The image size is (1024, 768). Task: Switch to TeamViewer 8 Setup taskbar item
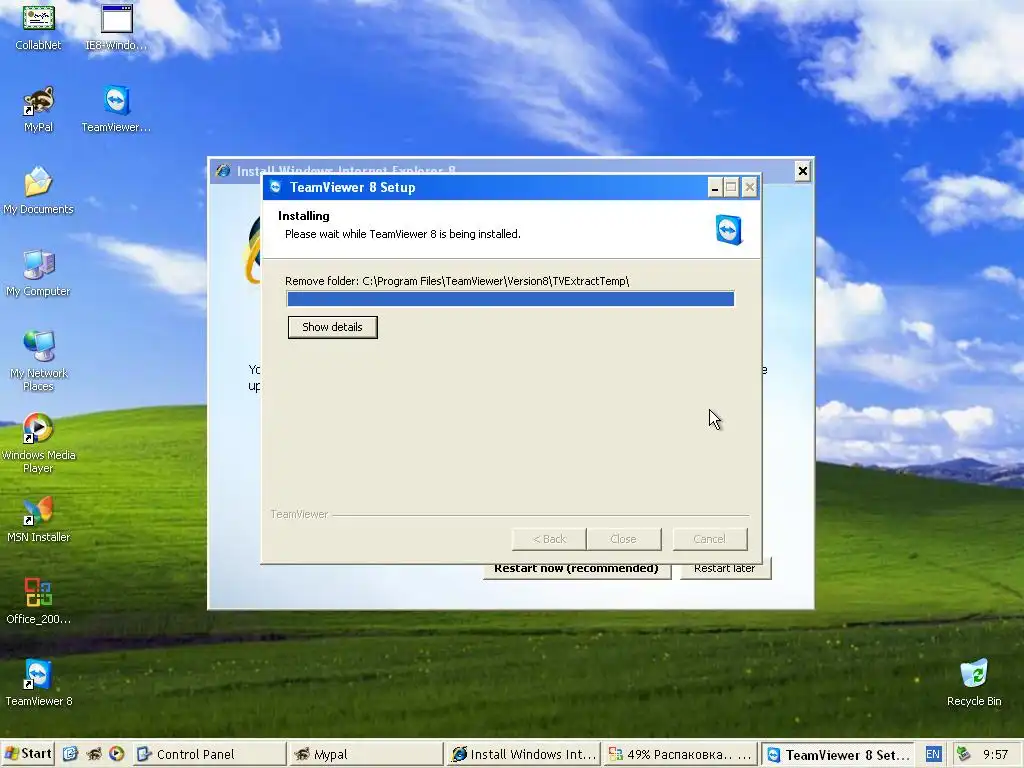coord(837,754)
